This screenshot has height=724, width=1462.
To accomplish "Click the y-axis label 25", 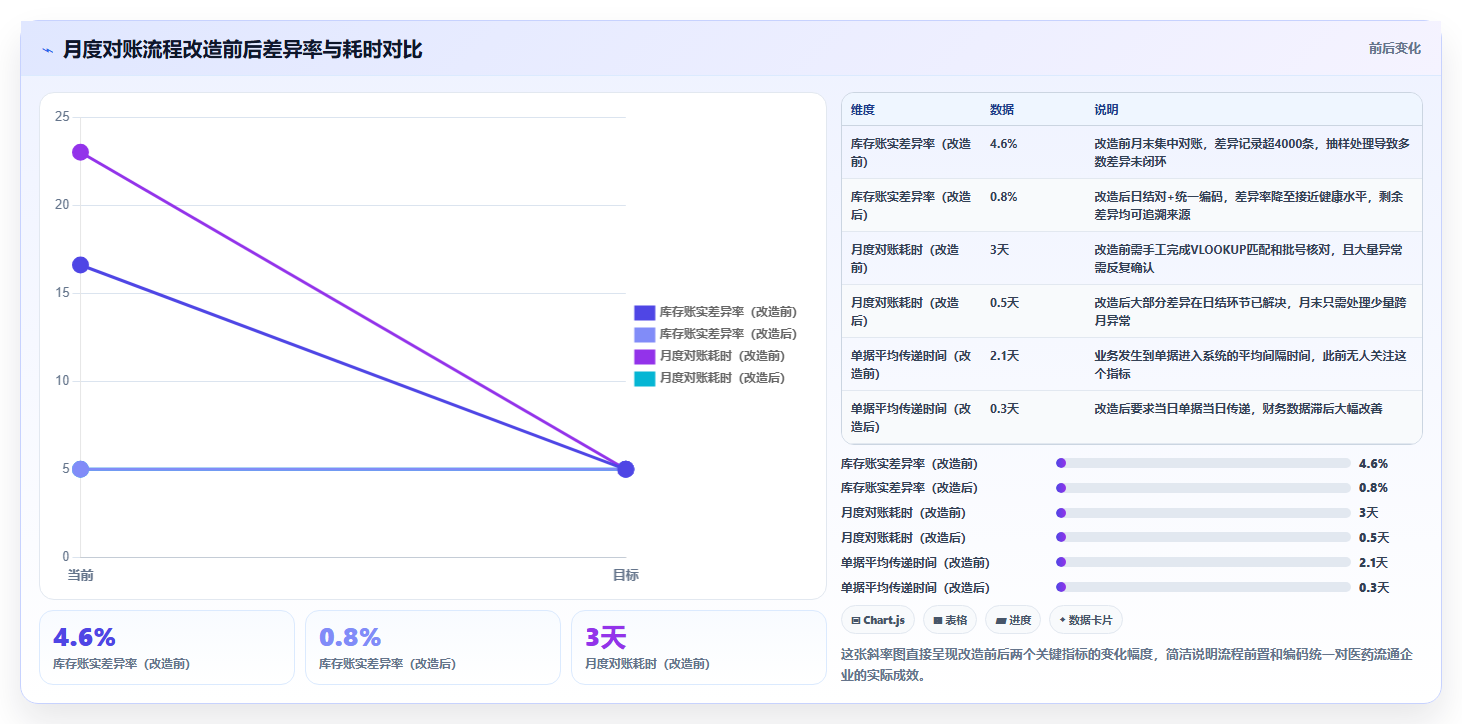I will point(62,117).
